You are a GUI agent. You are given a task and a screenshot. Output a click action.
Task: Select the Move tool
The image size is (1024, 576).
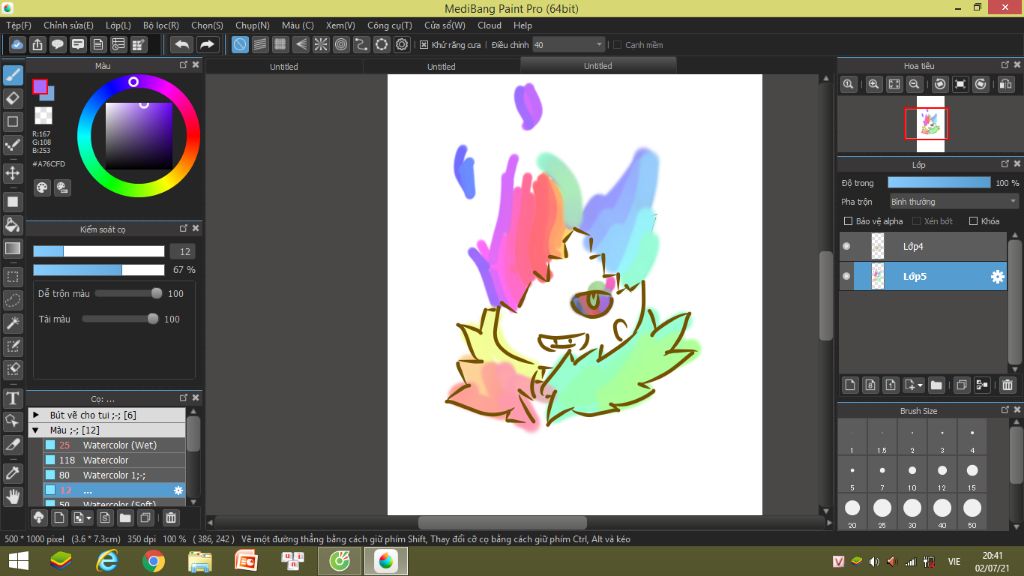click(x=13, y=173)
